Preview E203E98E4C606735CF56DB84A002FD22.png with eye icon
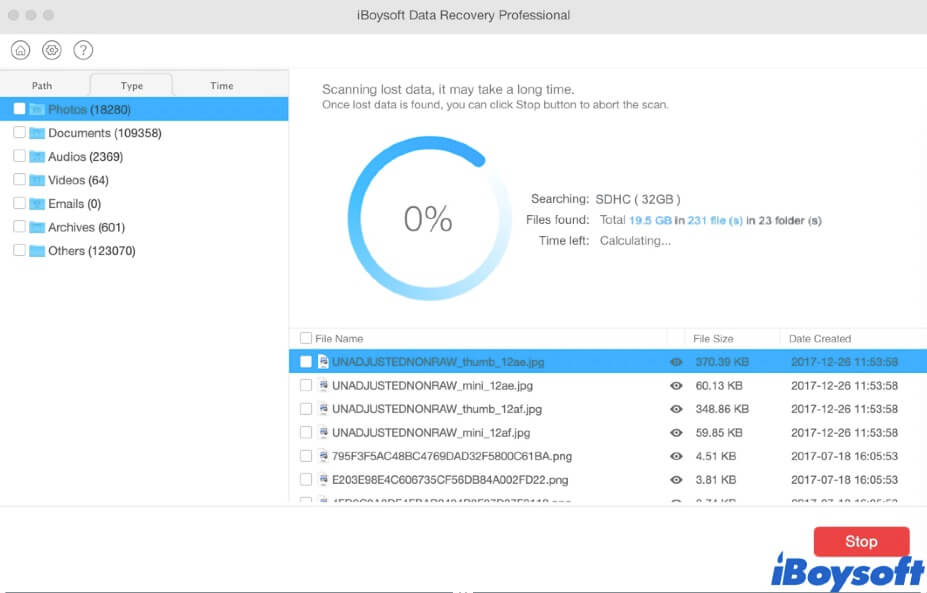Screen dimensions: 927x593 click(x=676, y=480)
